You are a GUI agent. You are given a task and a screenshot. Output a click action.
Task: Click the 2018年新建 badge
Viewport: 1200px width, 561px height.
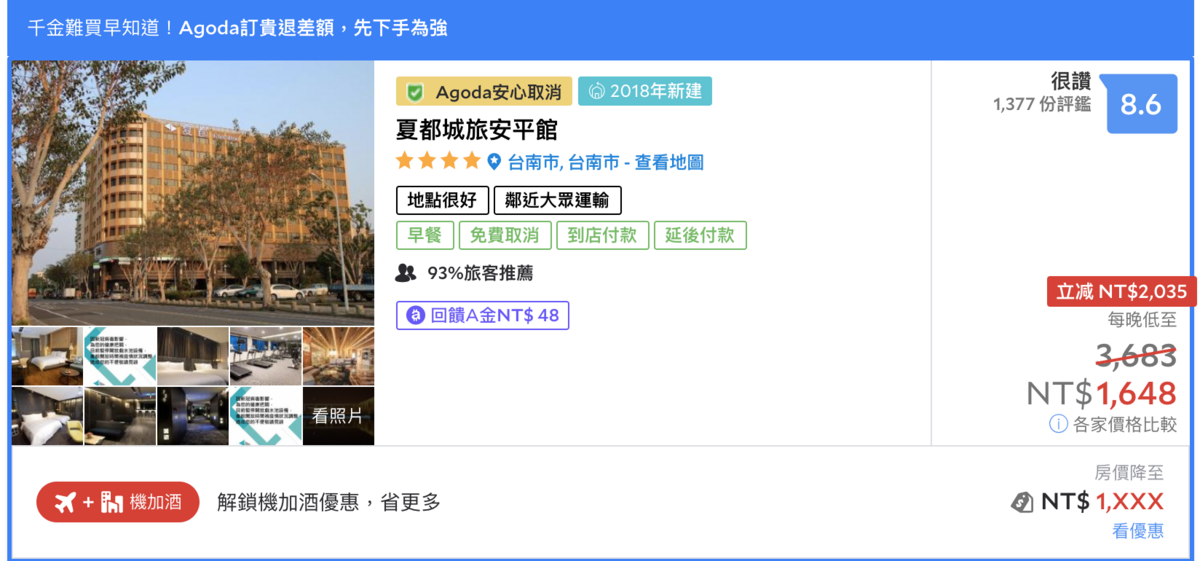[645, 92]
